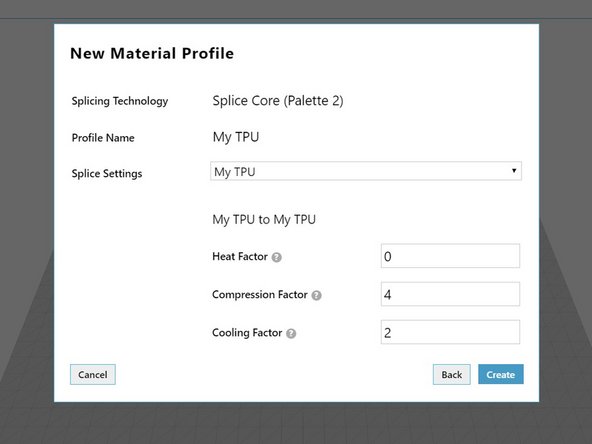Select the "Splicing Technology" label

[120, 101]
